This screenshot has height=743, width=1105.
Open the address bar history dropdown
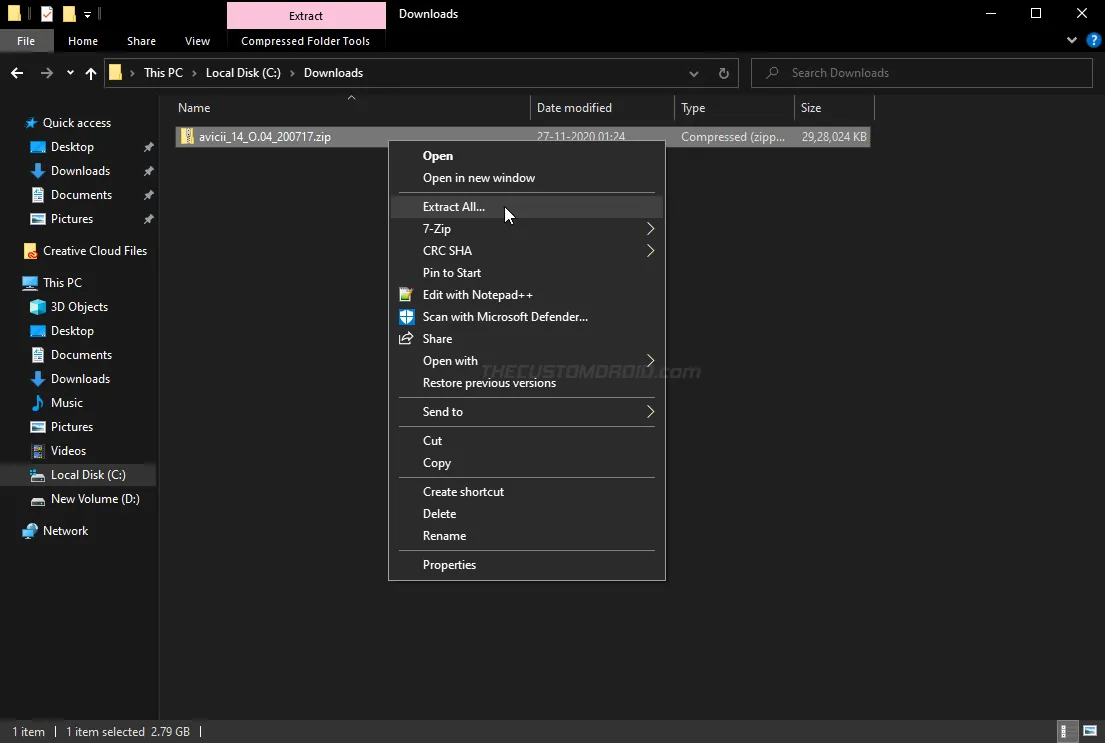point(694,73)
